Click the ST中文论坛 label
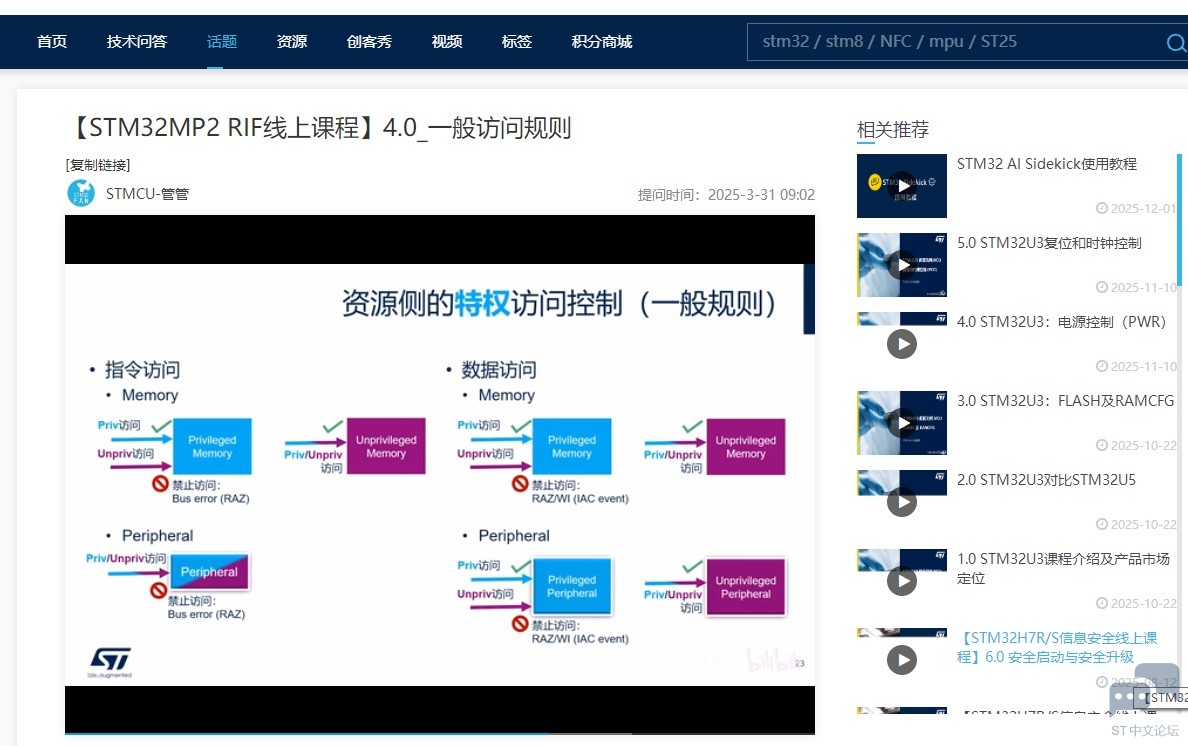This screenshot has height=746, width=1188. pos(1144,731)
